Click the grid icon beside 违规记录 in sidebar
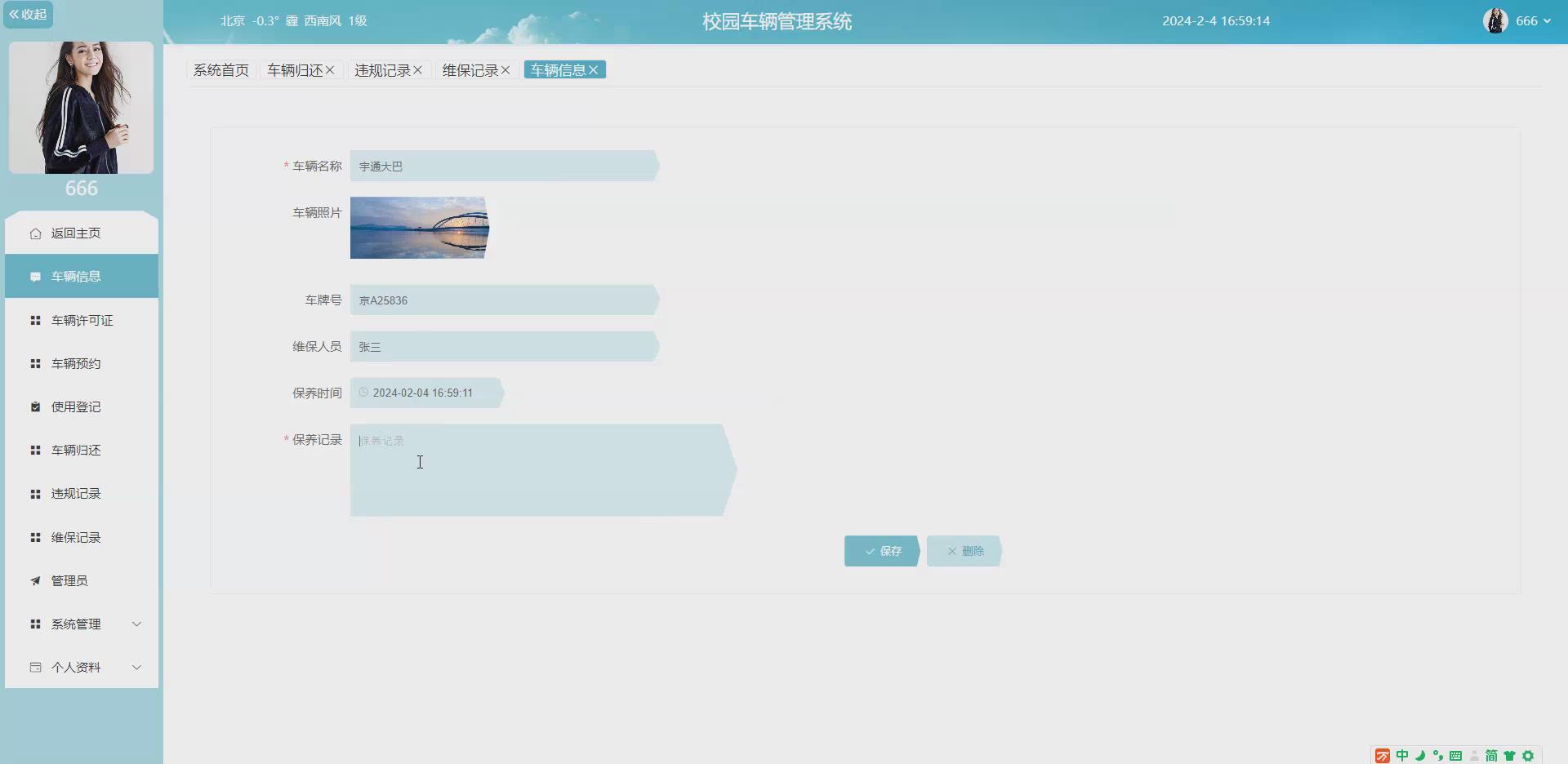 point(35,494)
